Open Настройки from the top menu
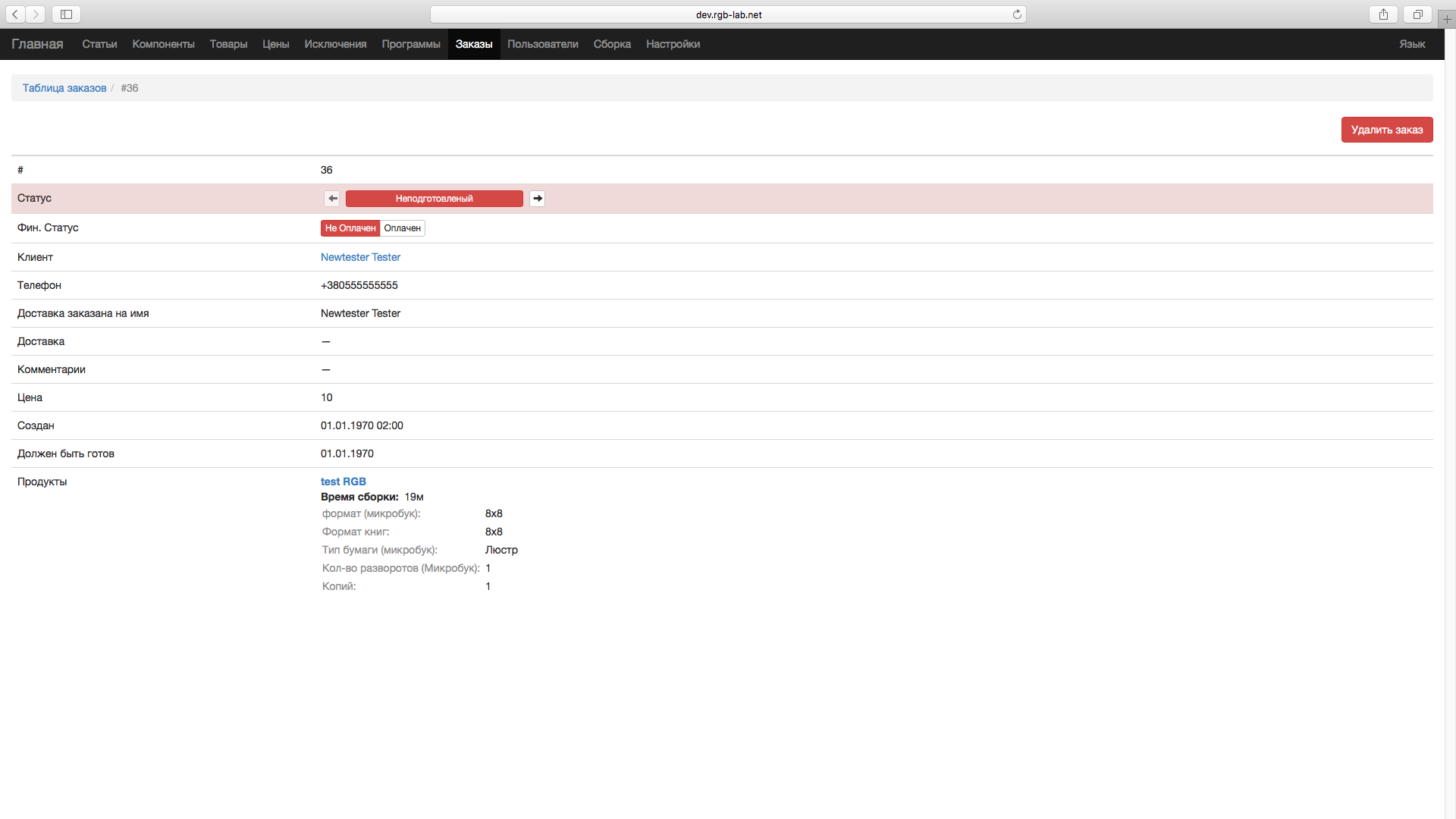This screenshot has width=1456, height=819. [x=673, y=44]
